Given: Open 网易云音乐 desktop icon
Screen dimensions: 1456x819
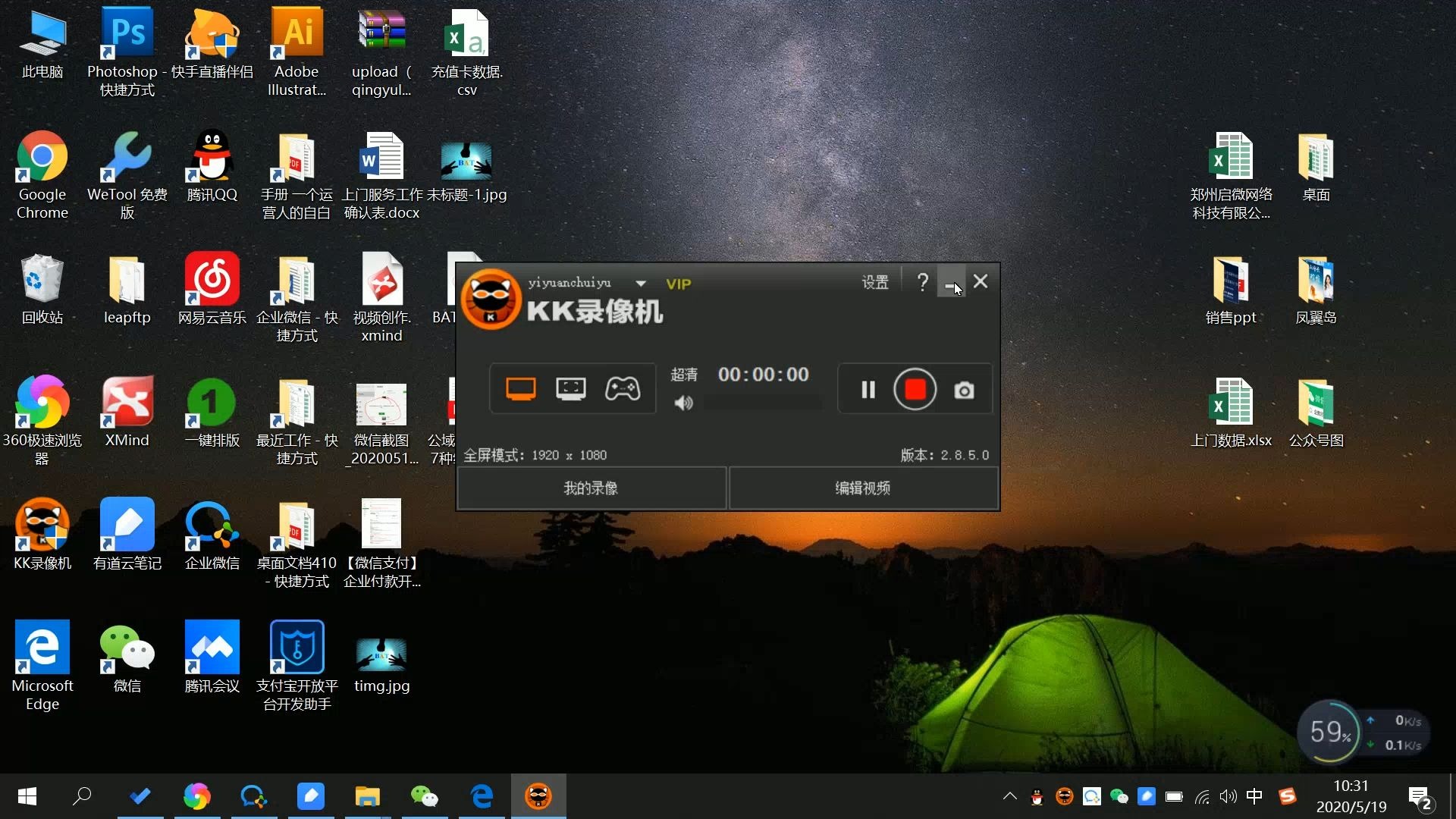Looking at the screenshot, I should 212,288.
